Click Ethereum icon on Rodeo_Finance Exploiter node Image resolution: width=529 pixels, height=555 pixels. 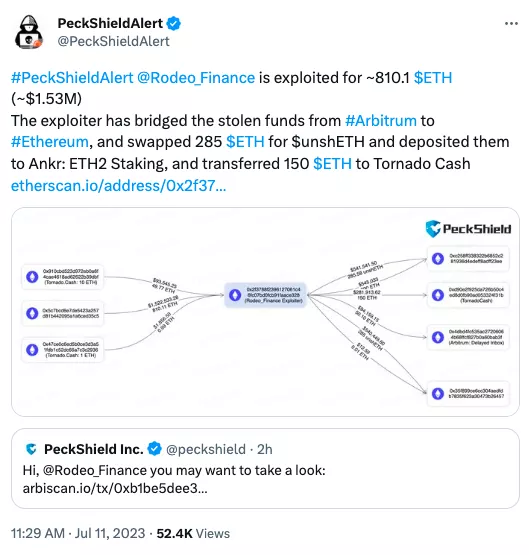235,295
